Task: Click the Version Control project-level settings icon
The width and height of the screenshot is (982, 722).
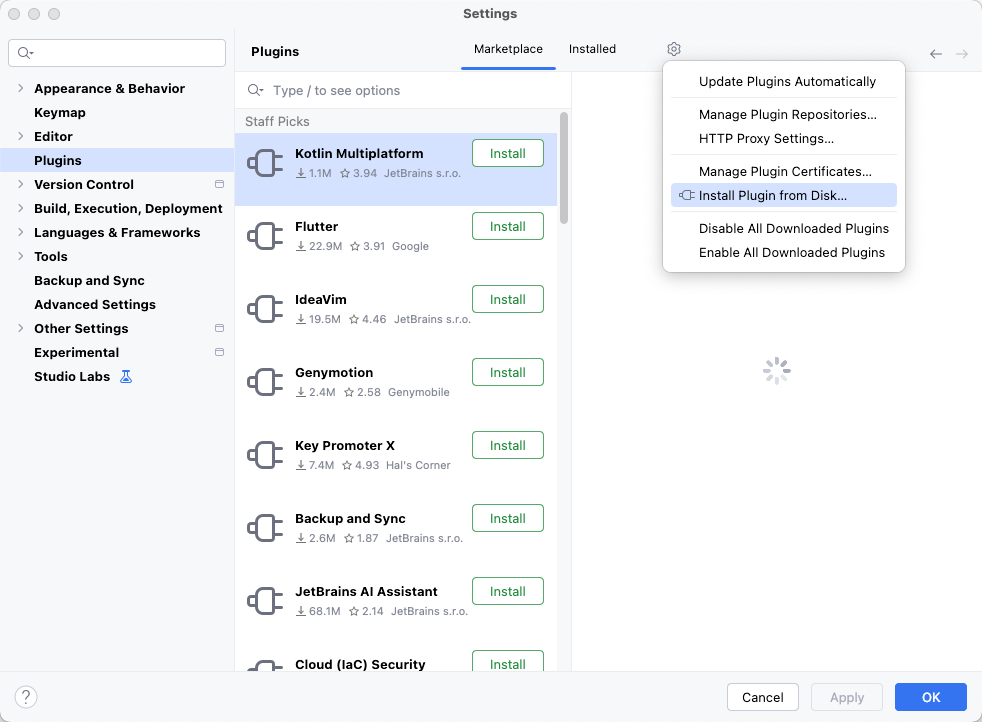Action: [x=219, y=184]
